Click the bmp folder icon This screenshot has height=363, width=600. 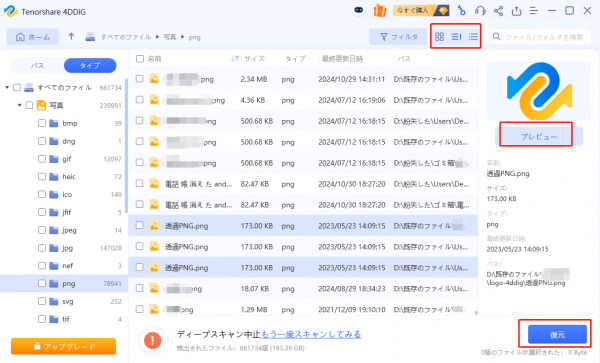coord(54,123)
